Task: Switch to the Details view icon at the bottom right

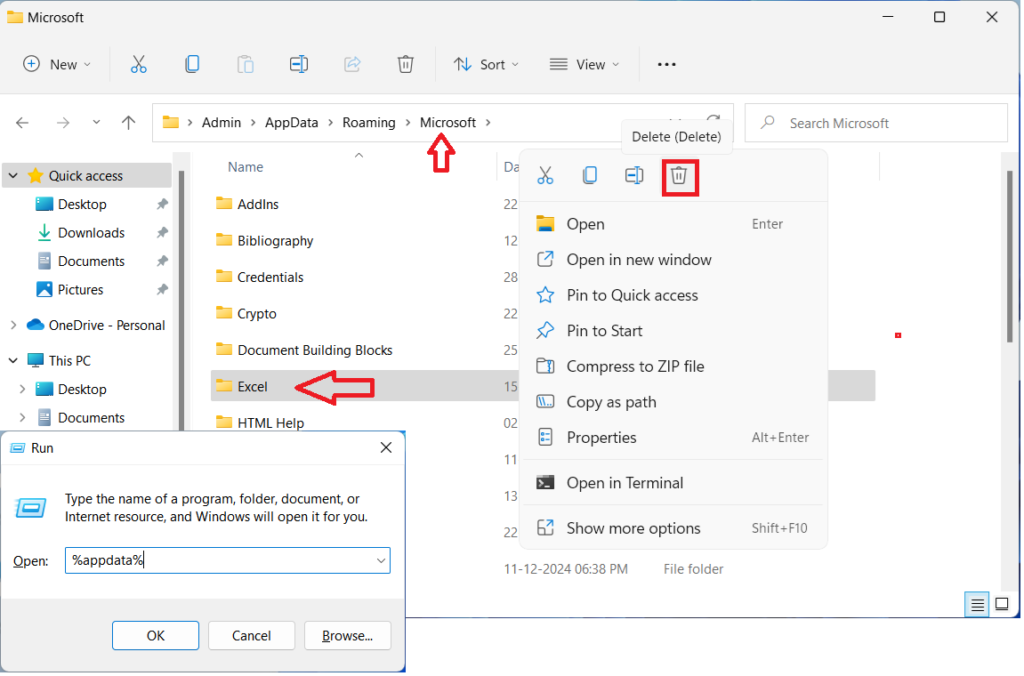Action: [977, 605]
